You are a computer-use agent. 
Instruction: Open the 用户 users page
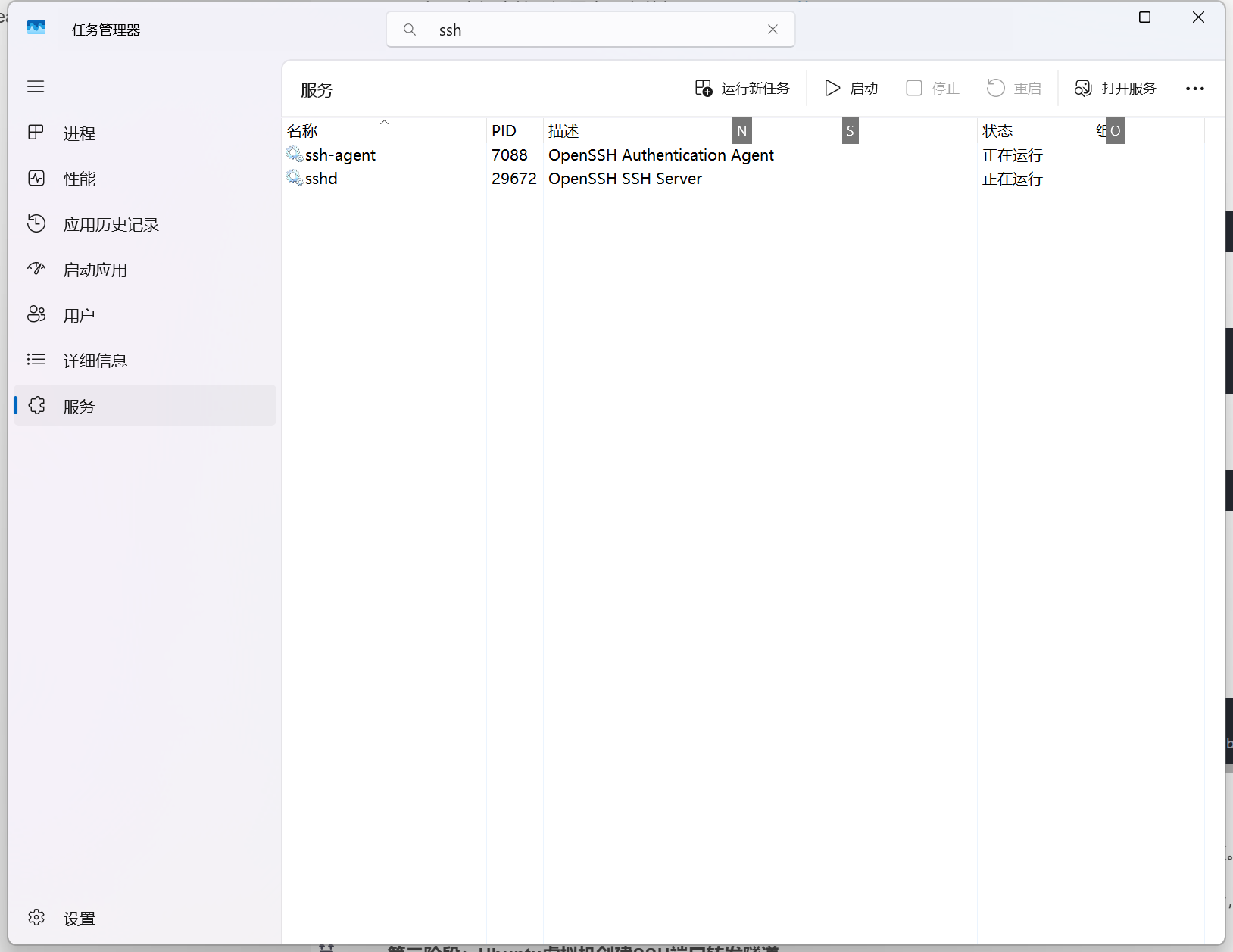click(145, 315)
